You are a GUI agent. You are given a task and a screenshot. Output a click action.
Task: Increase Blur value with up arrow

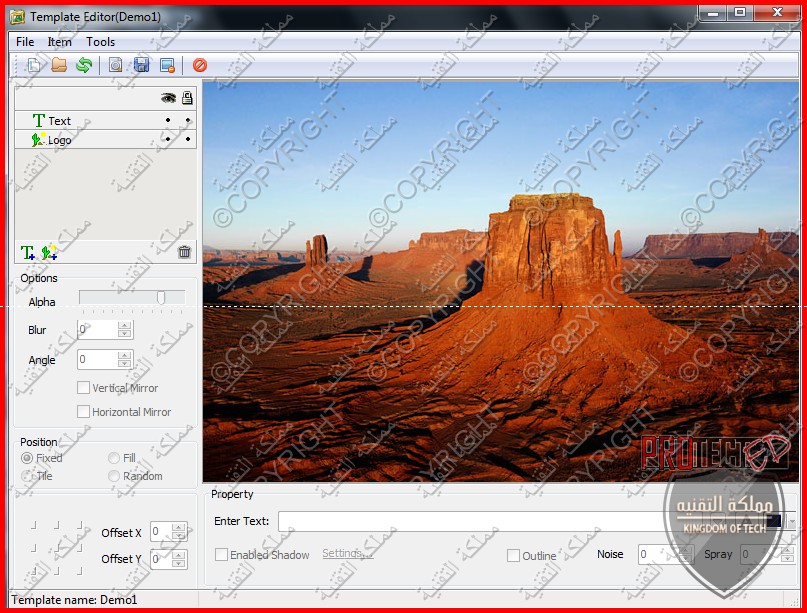click(x=124, y=325)
